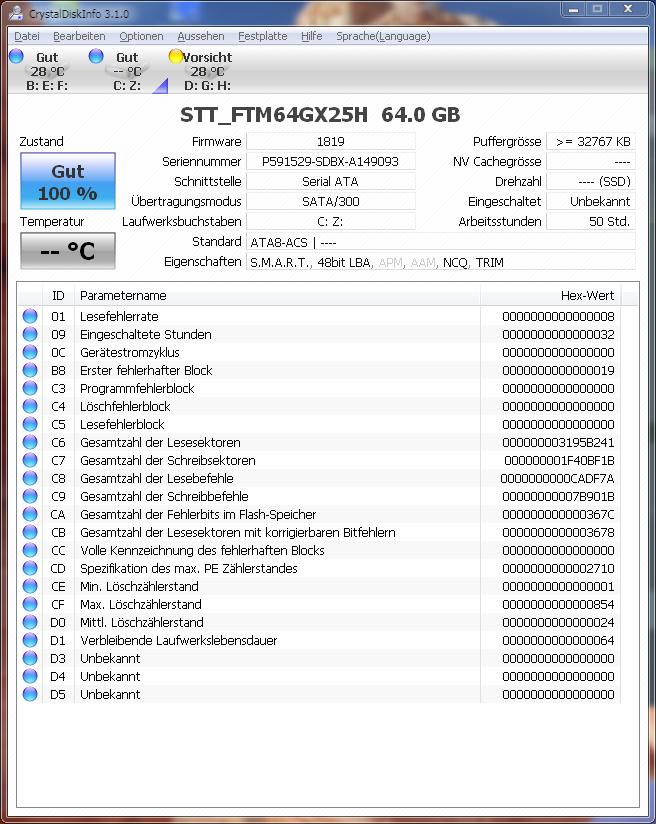Click the temperature display button
This screenshot has width=656, height=824.
[x=68, y=251]
